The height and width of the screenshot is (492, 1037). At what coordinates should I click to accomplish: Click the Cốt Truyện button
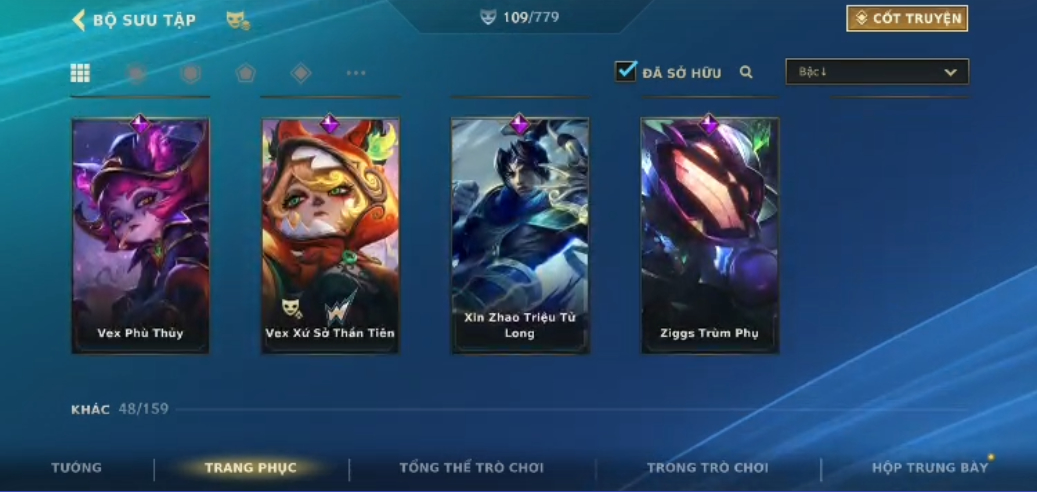click(x=907, y=19)
